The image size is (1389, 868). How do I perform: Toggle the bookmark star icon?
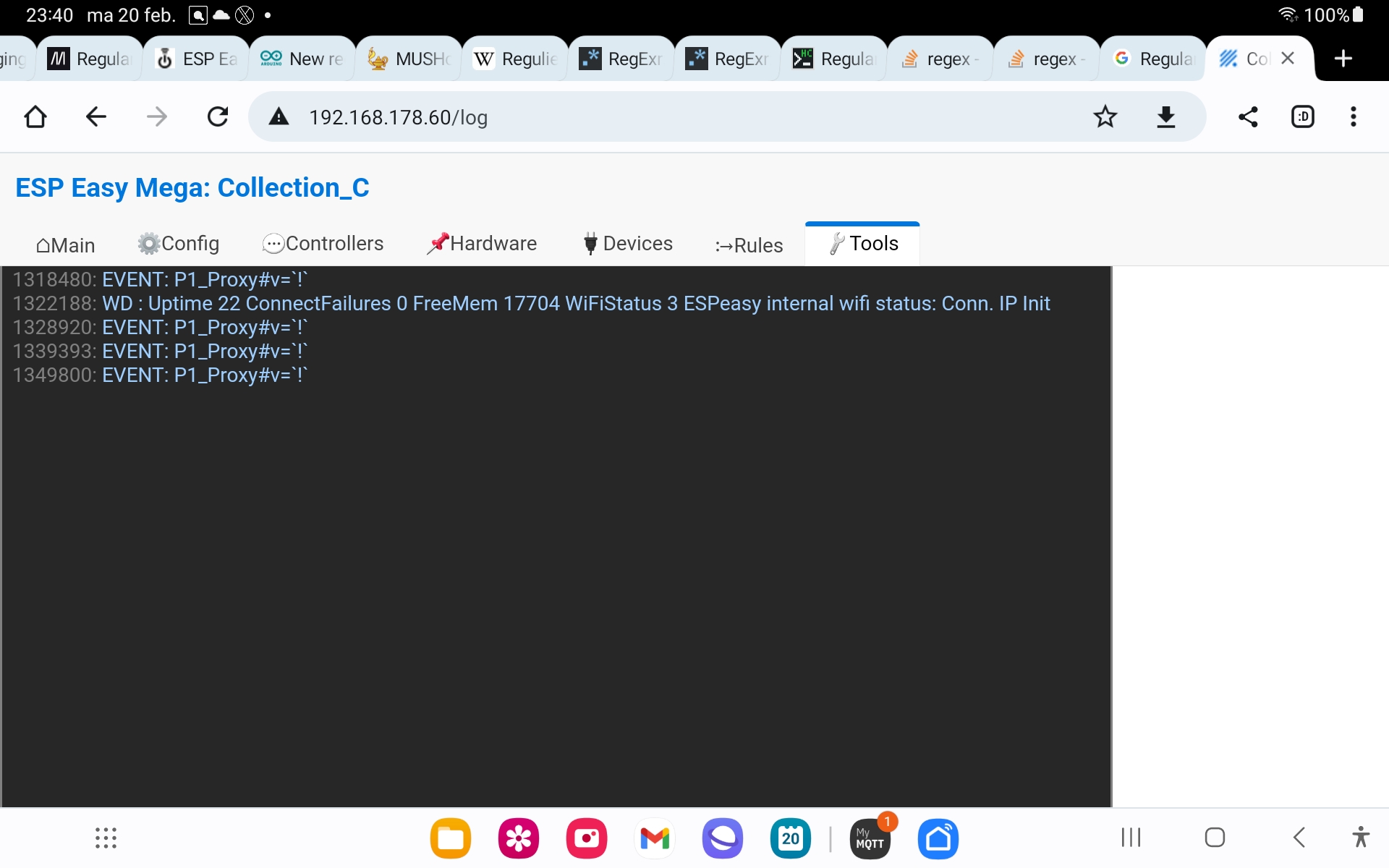coord(1105,117)
